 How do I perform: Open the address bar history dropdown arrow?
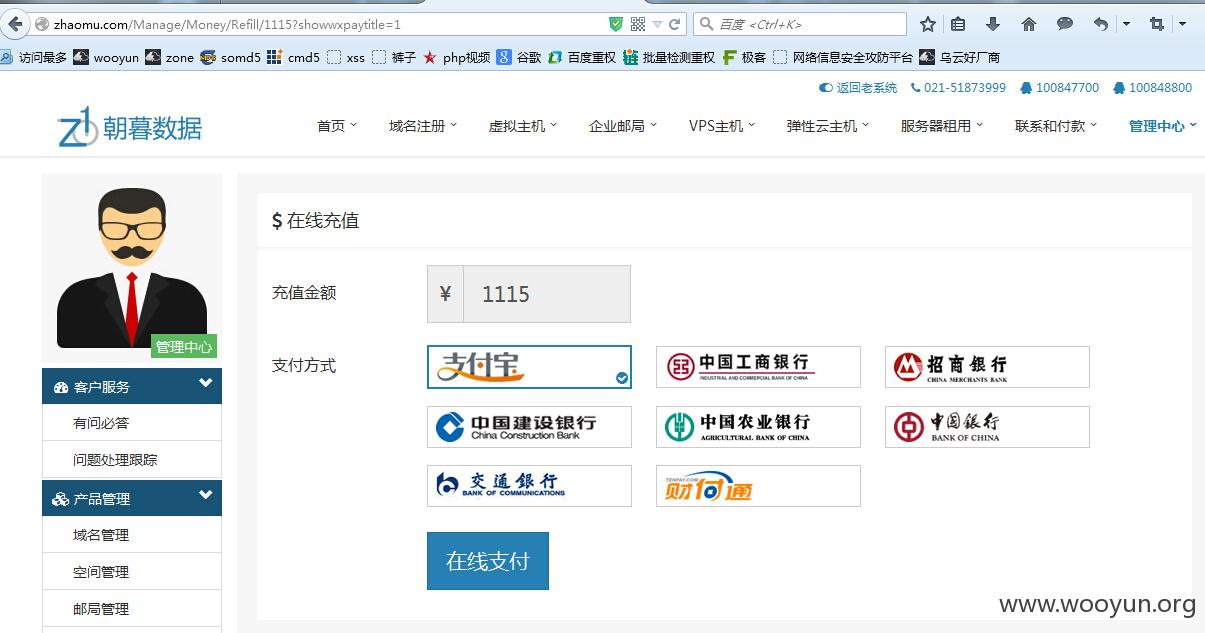pyautogui.click(x=657, y=24)
